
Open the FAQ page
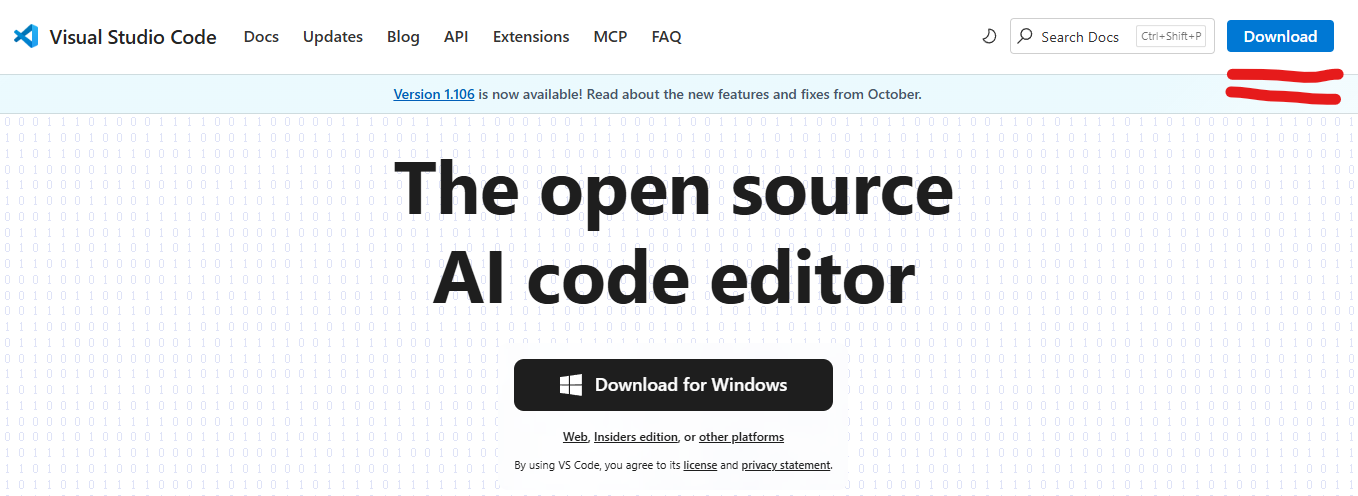667,36
